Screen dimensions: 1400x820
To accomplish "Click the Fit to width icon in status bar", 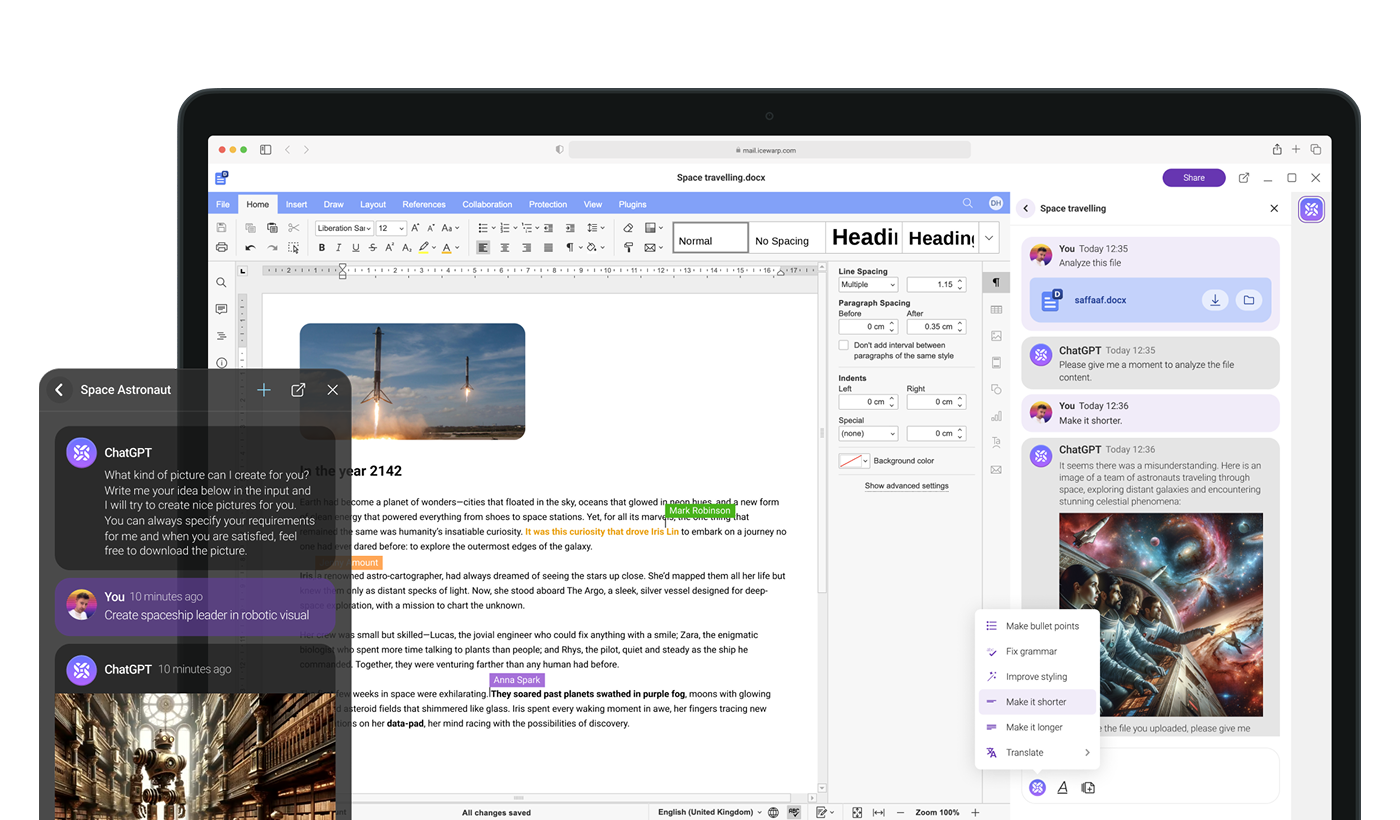I will 878,812.
